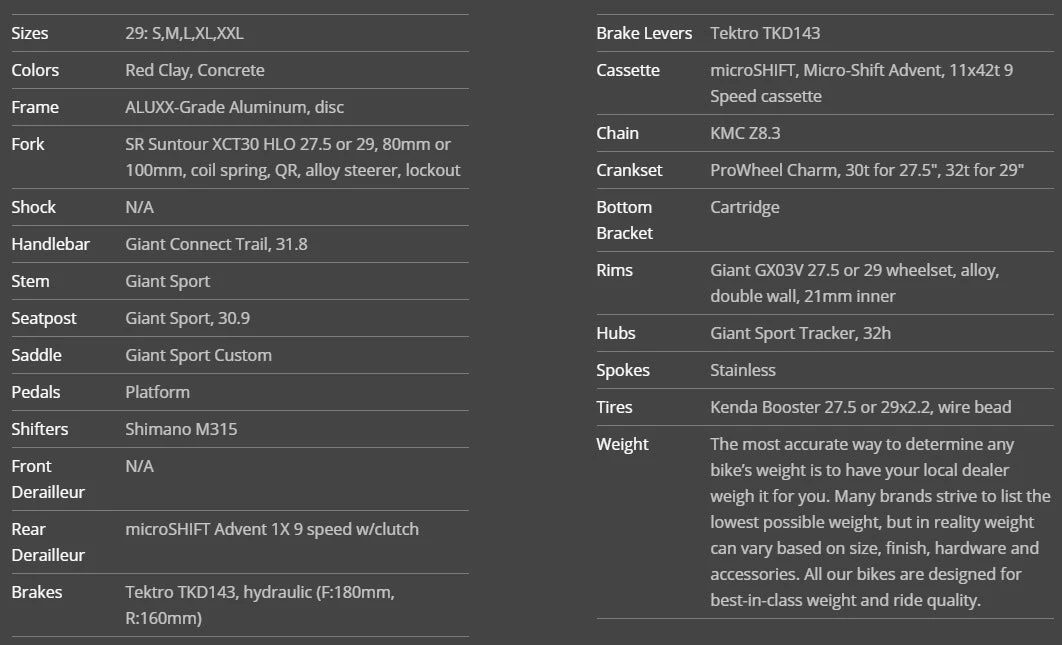This screenshot has height=645, width=1062.
Task: Click the Brake Levers label
Action: coord(644,33)
